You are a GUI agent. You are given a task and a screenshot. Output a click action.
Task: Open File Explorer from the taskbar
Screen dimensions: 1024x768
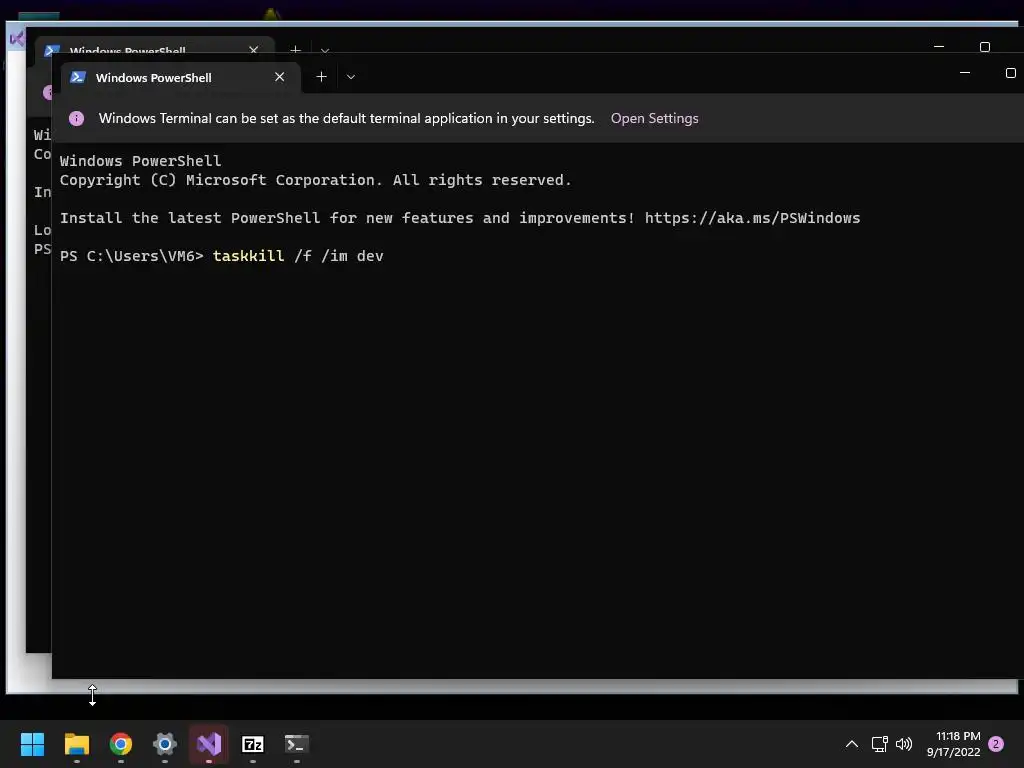(x=76, y=744)
